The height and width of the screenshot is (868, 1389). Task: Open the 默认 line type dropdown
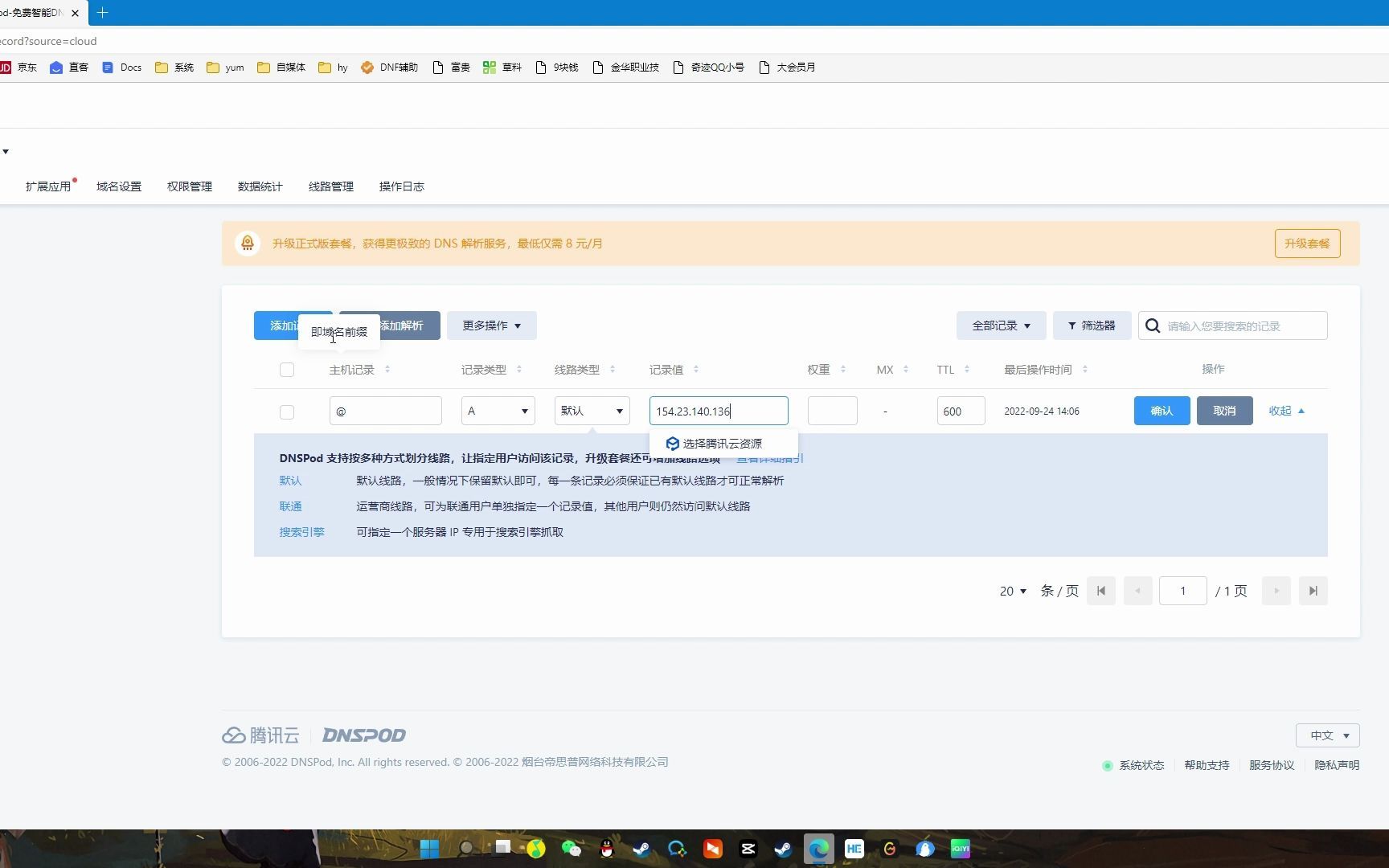592,411
